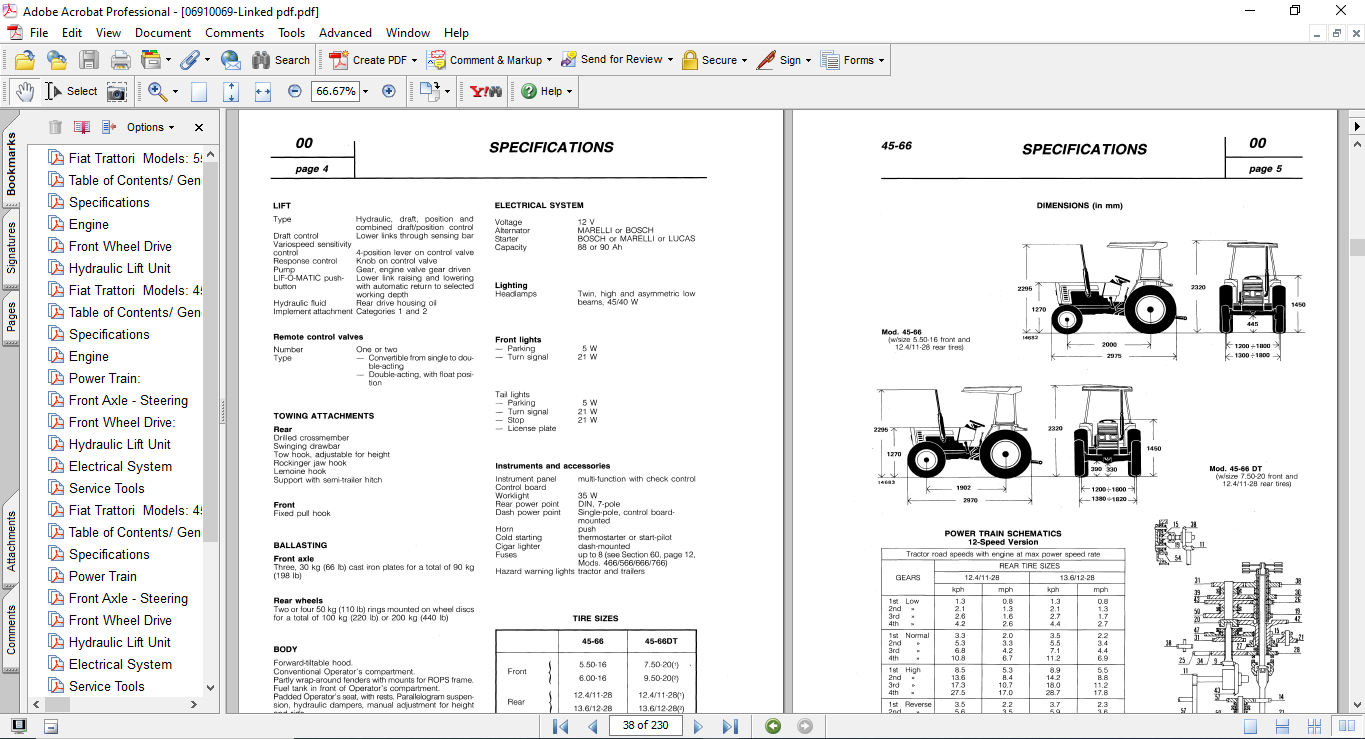Open the Pages side panel tab
Image resolution: width=1365 pixels, height=739 pixels.
click(x=11, y=317)
